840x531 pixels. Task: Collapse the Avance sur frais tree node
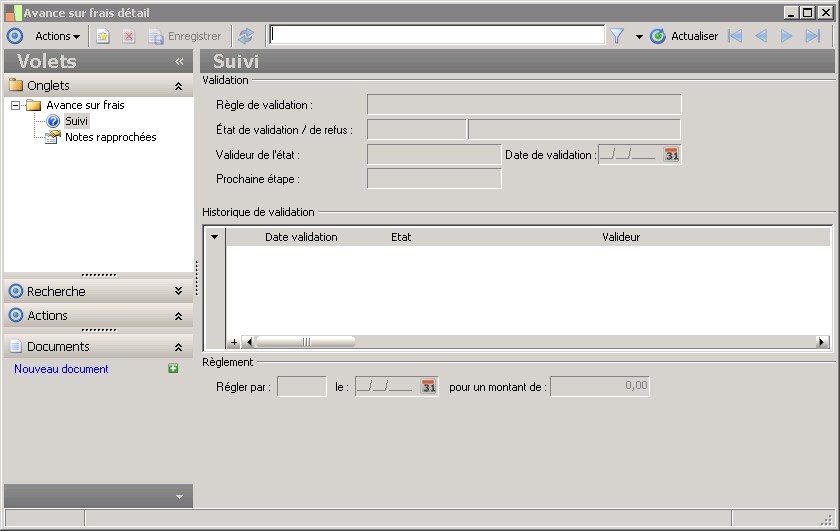(x=16, y=105)
